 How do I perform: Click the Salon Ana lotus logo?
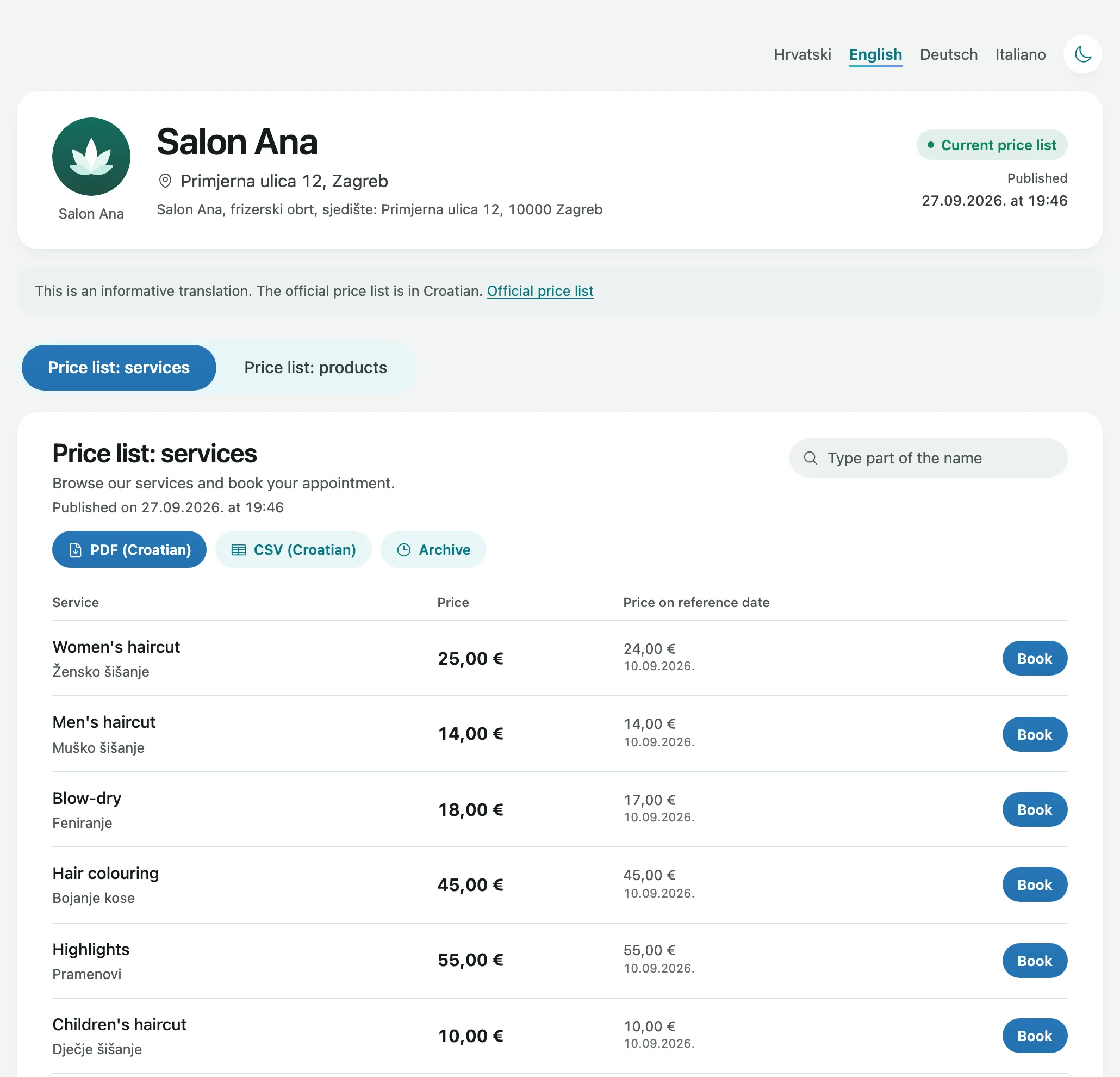click(91, 156)
